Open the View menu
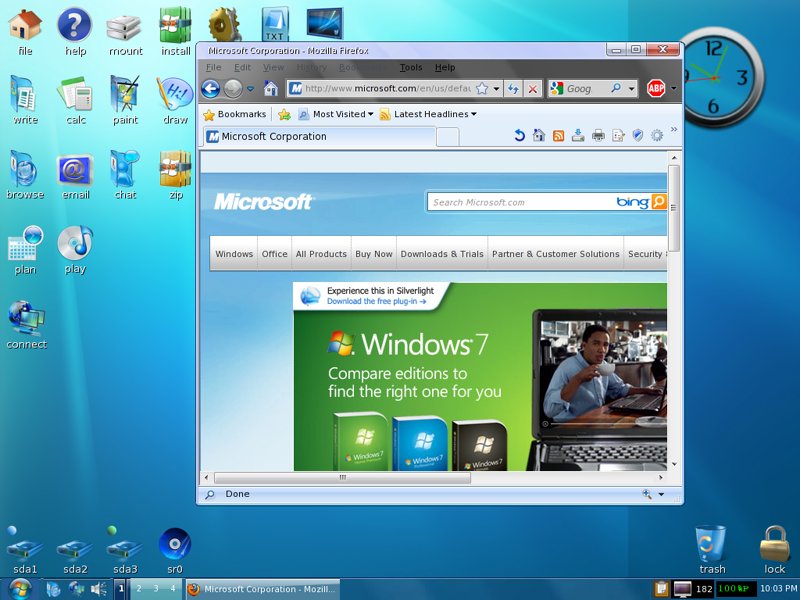The image size is (800, 600). (x=273, y=67)
